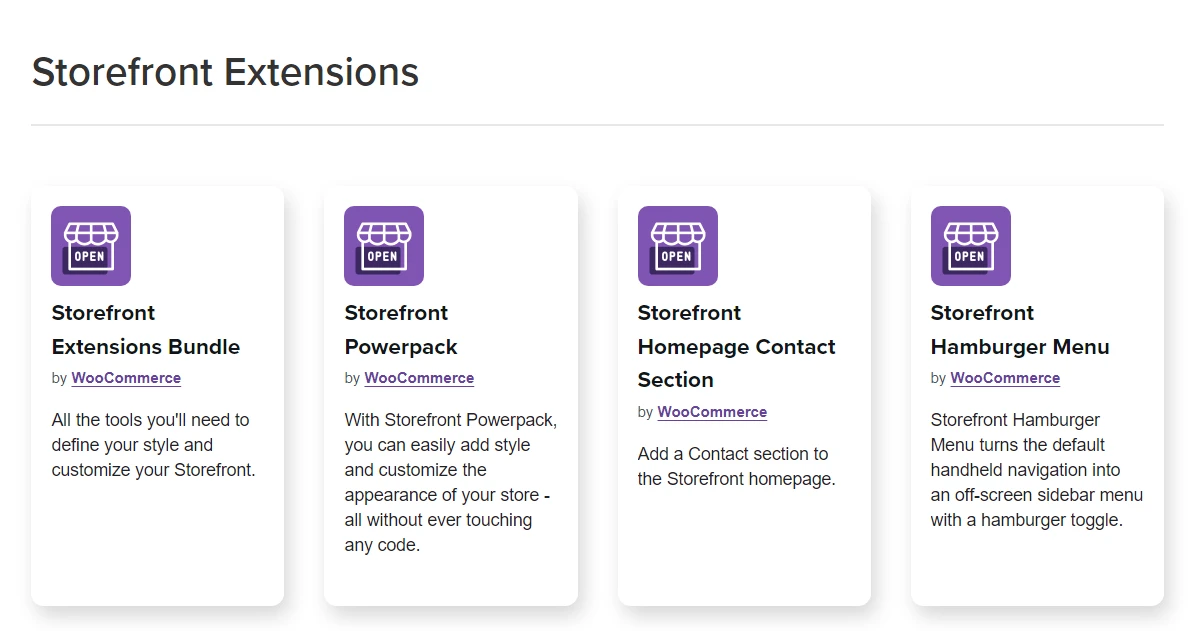The height and width of the screenshot is (631, 1203).
Task: Follow WooCommerce link under Extensions Bundle
Action: pyautogui.click(x=126, y=378)
